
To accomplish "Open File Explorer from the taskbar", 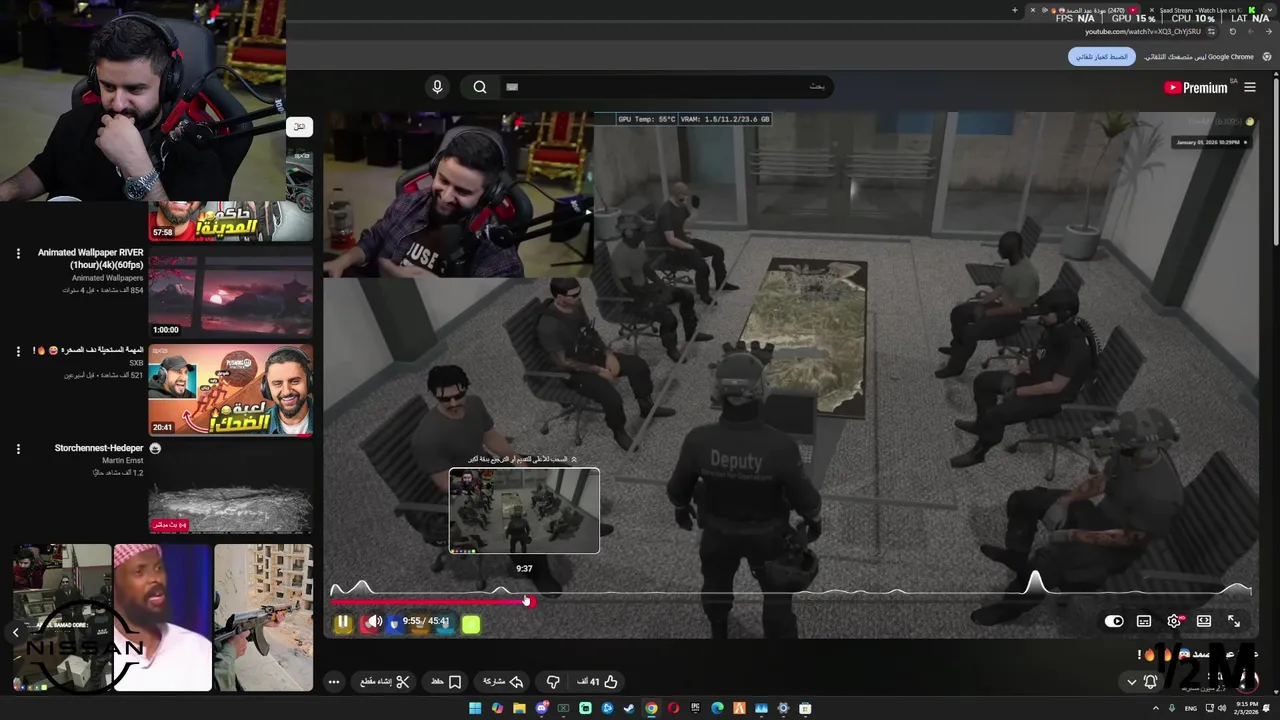I will pos(519,708).
